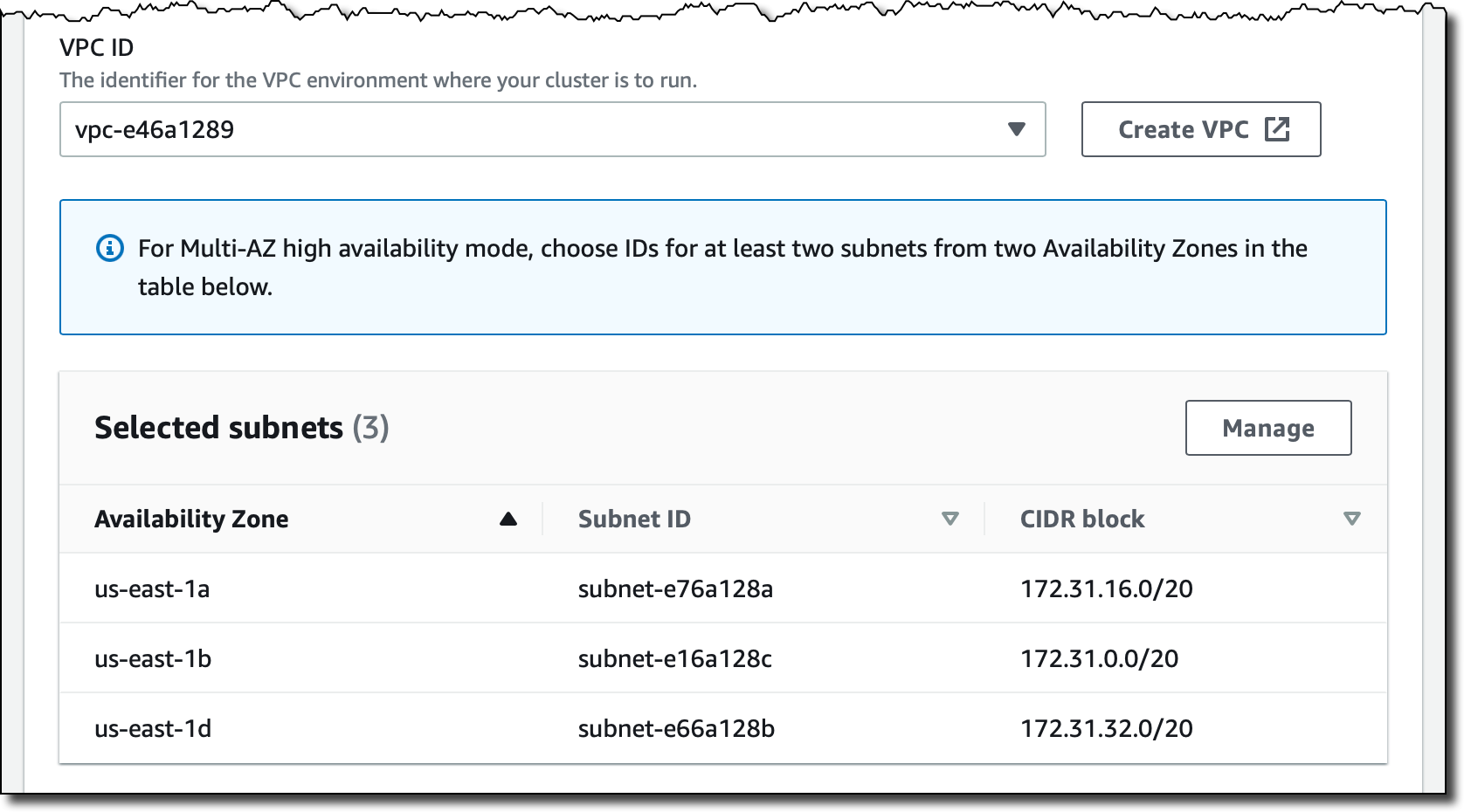Sort by the CIDR block column header
Screen dimensions: 1464x812
coord(1082,520)
